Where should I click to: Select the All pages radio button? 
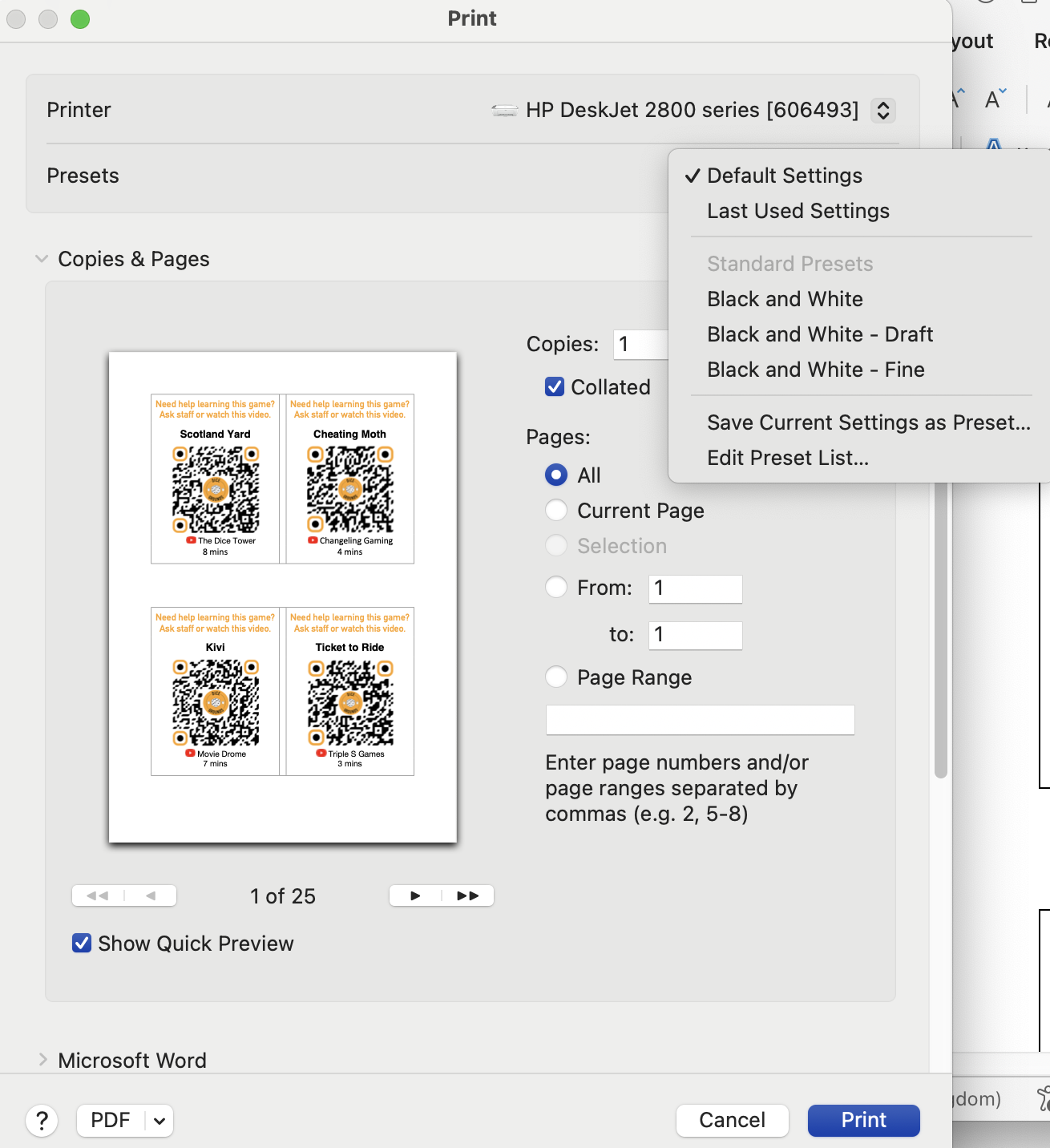(556, 475)
